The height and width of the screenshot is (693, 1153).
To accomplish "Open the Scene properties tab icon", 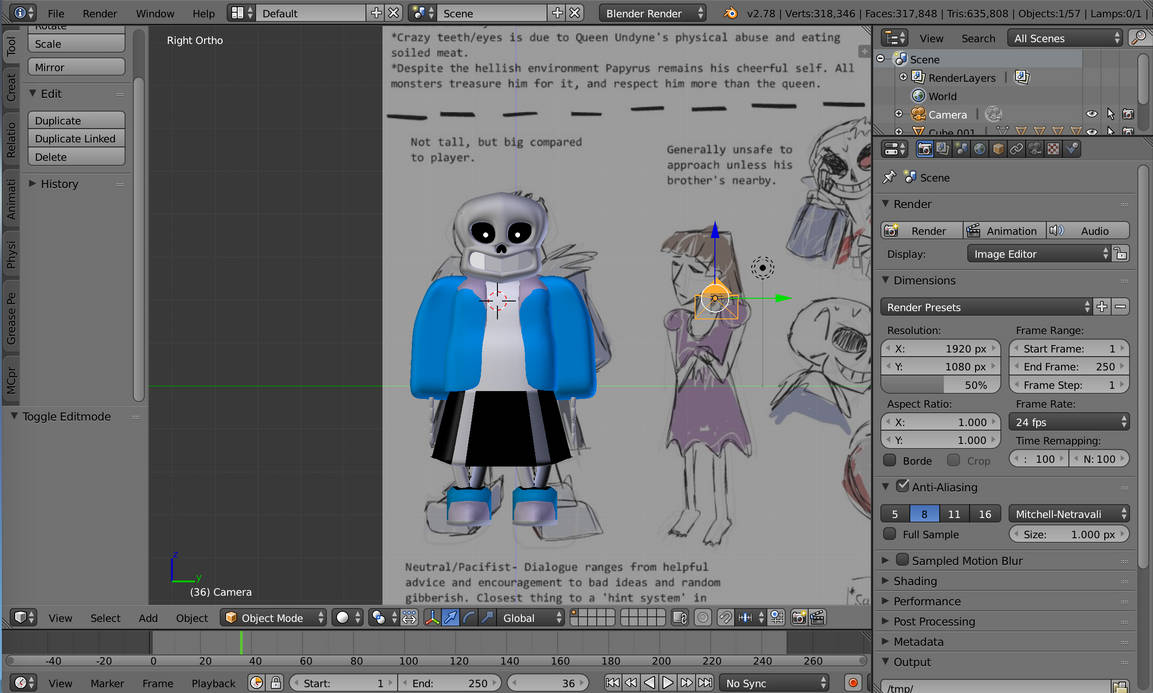I will tap(961, 149).
